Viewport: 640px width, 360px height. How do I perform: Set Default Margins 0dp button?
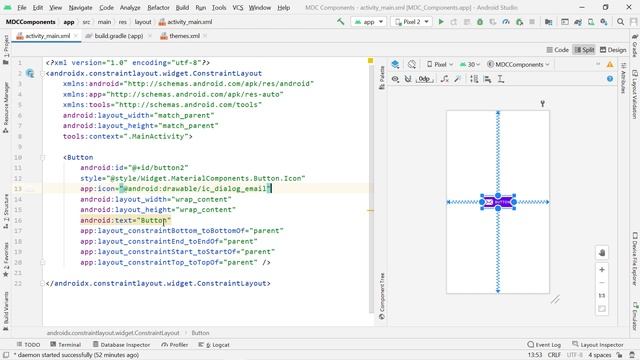(x=424, y=79)
